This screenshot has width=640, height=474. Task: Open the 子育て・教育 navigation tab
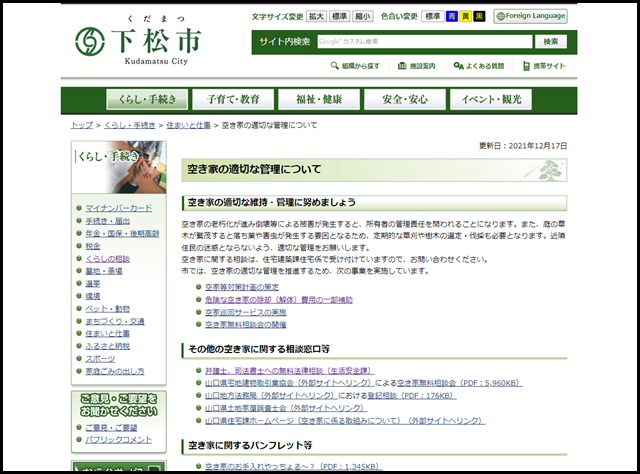point(233,100)
